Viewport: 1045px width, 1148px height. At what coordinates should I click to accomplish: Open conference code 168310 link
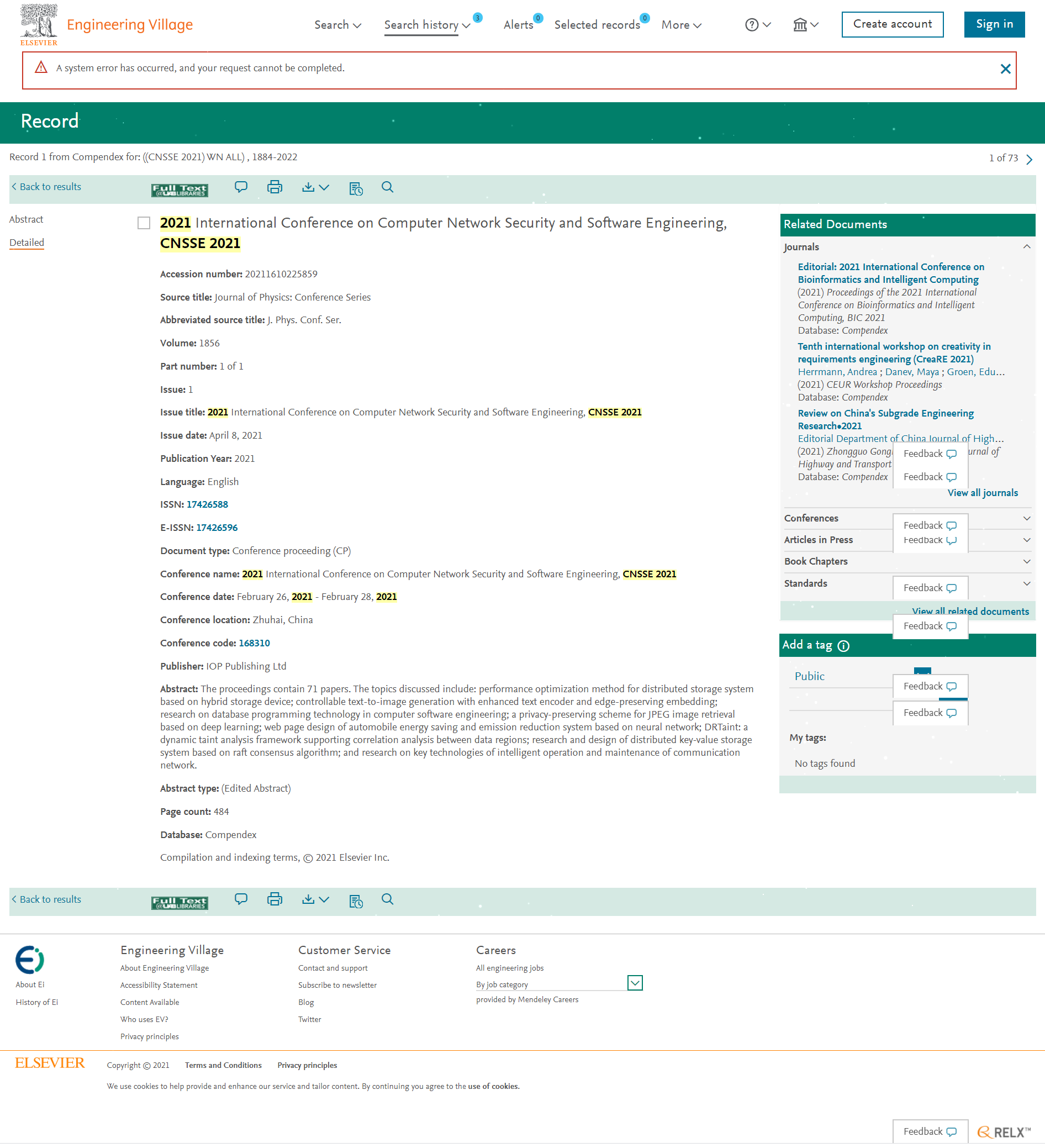pyautogui.click(x=255, y=643)
